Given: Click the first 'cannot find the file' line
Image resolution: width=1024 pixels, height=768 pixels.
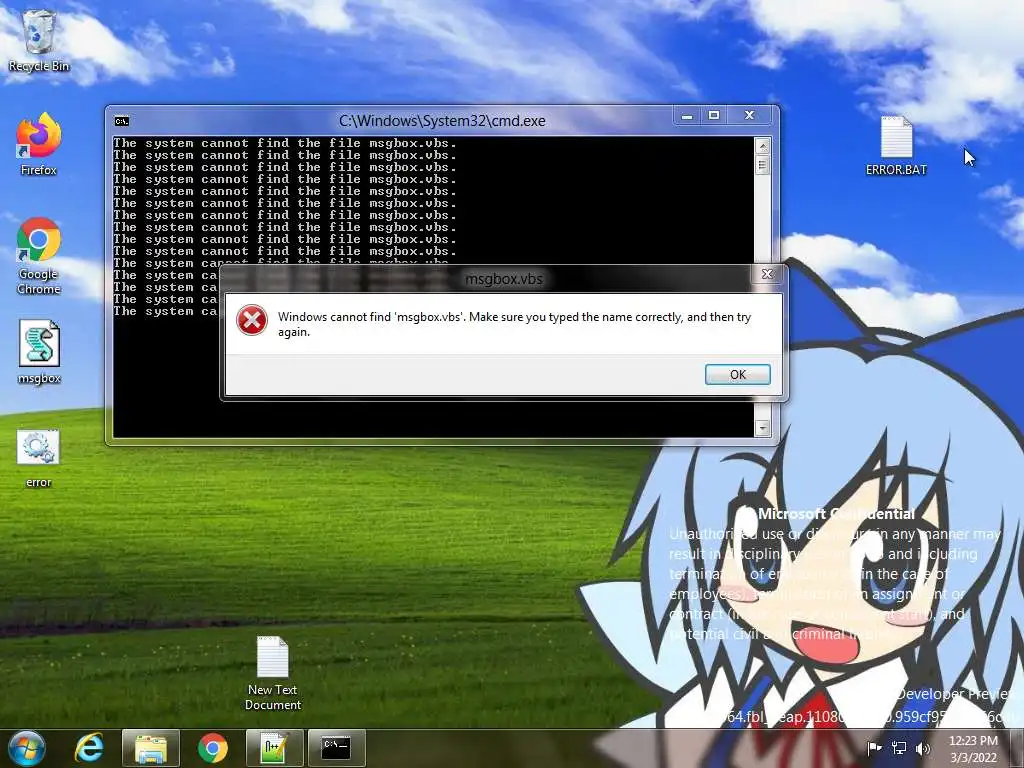Looking at the screenshot, I should [x=284, y=143].
